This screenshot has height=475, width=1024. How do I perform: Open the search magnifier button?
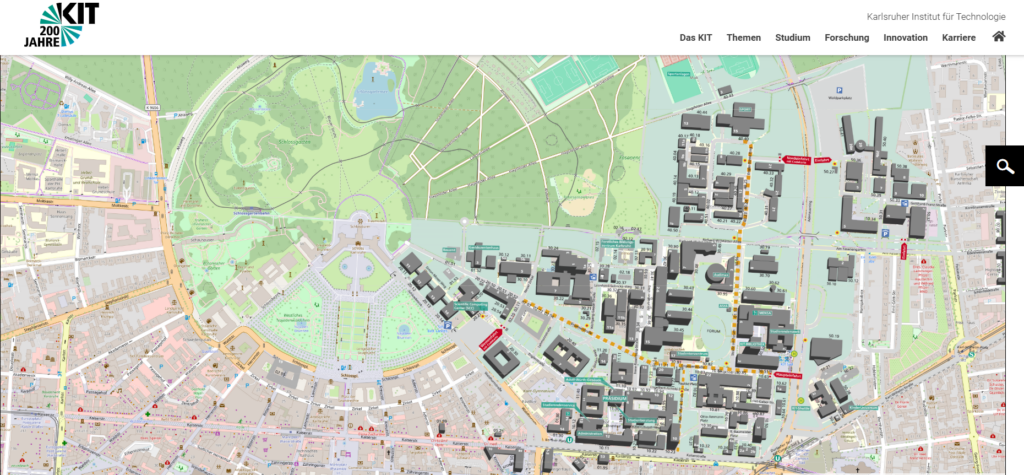(x=1004, y=166)
